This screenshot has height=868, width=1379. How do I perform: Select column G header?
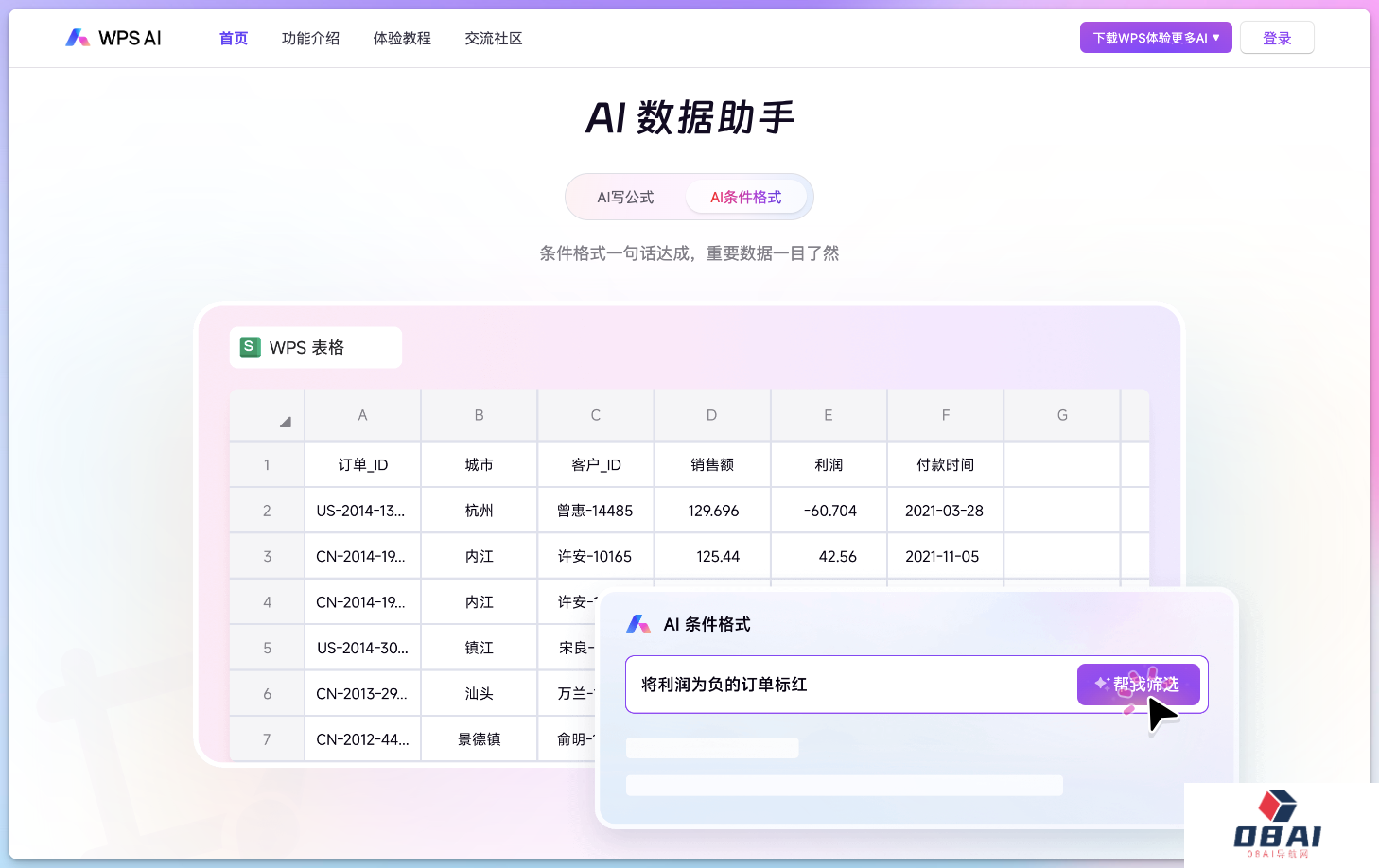[1062, 415]
